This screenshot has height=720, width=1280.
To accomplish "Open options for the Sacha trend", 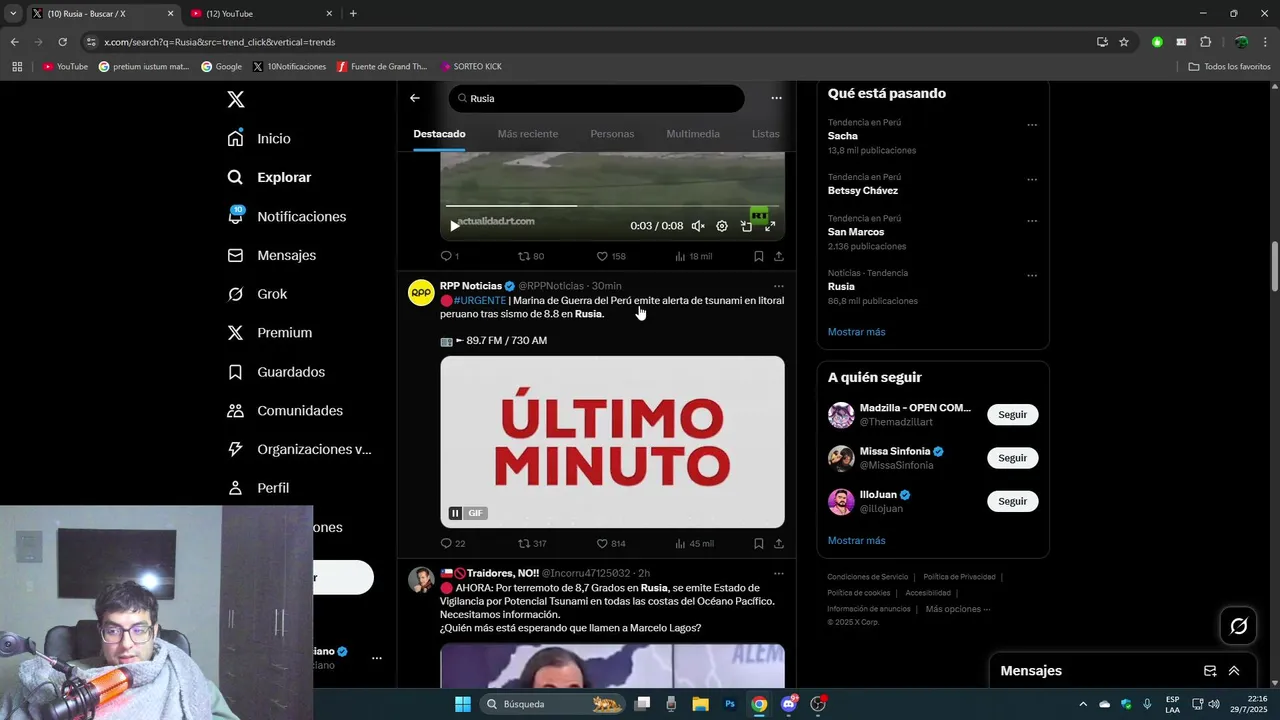I will [1032, 125].
